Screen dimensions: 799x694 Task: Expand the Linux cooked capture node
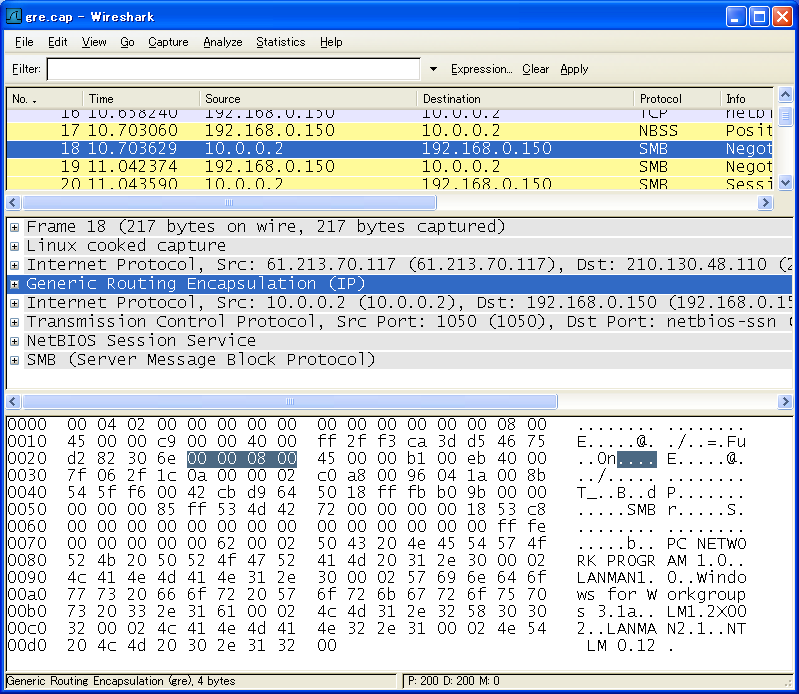pyautogui.click(x=15, y=247)
